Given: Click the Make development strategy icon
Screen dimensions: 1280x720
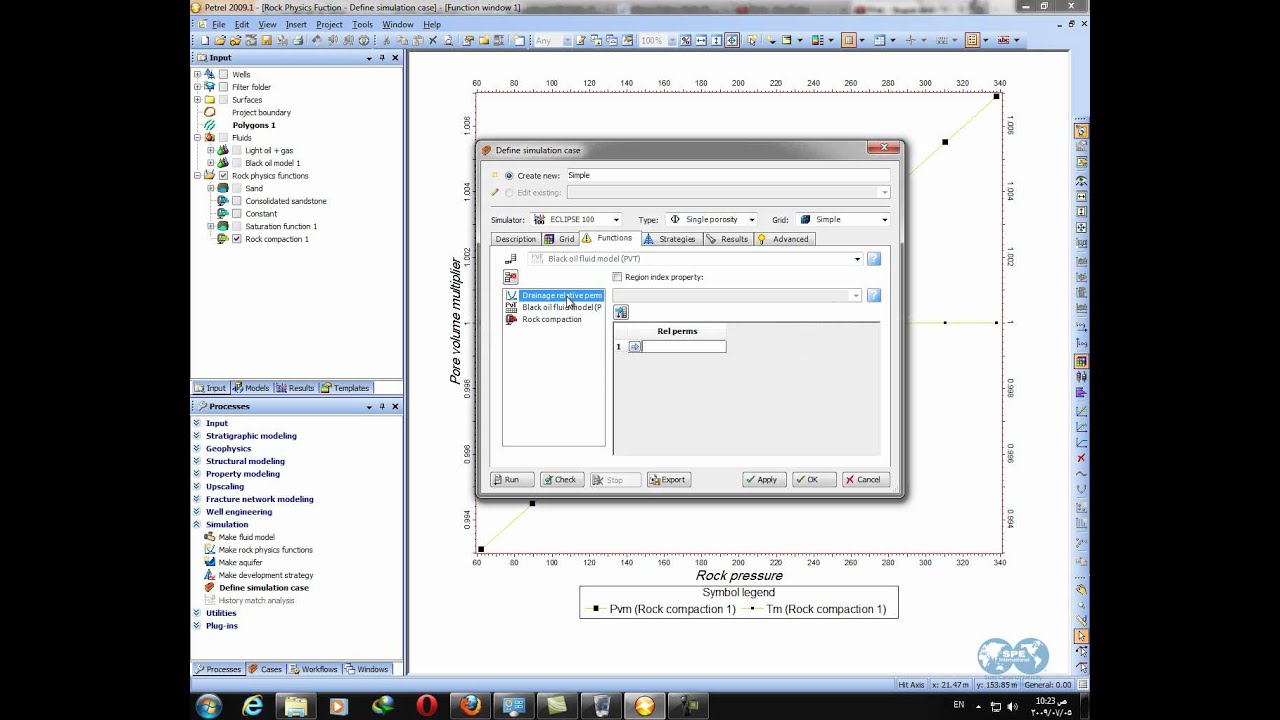Looking at the screenshot, I should (210, 575).
